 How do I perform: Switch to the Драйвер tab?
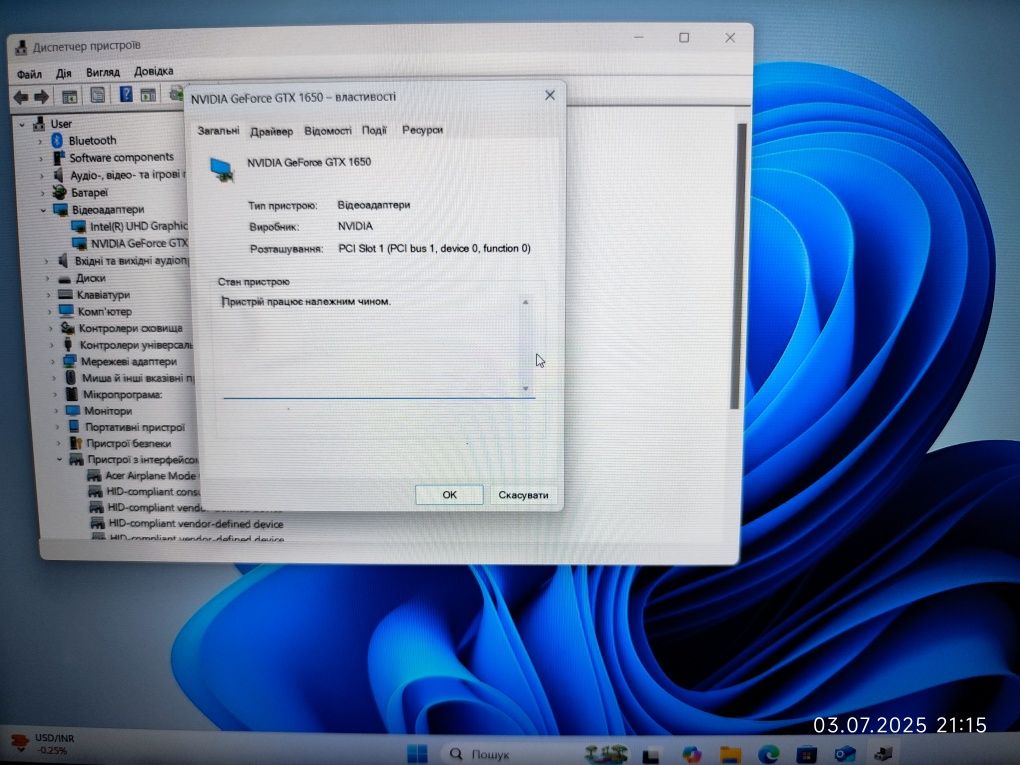coord(271,131)
